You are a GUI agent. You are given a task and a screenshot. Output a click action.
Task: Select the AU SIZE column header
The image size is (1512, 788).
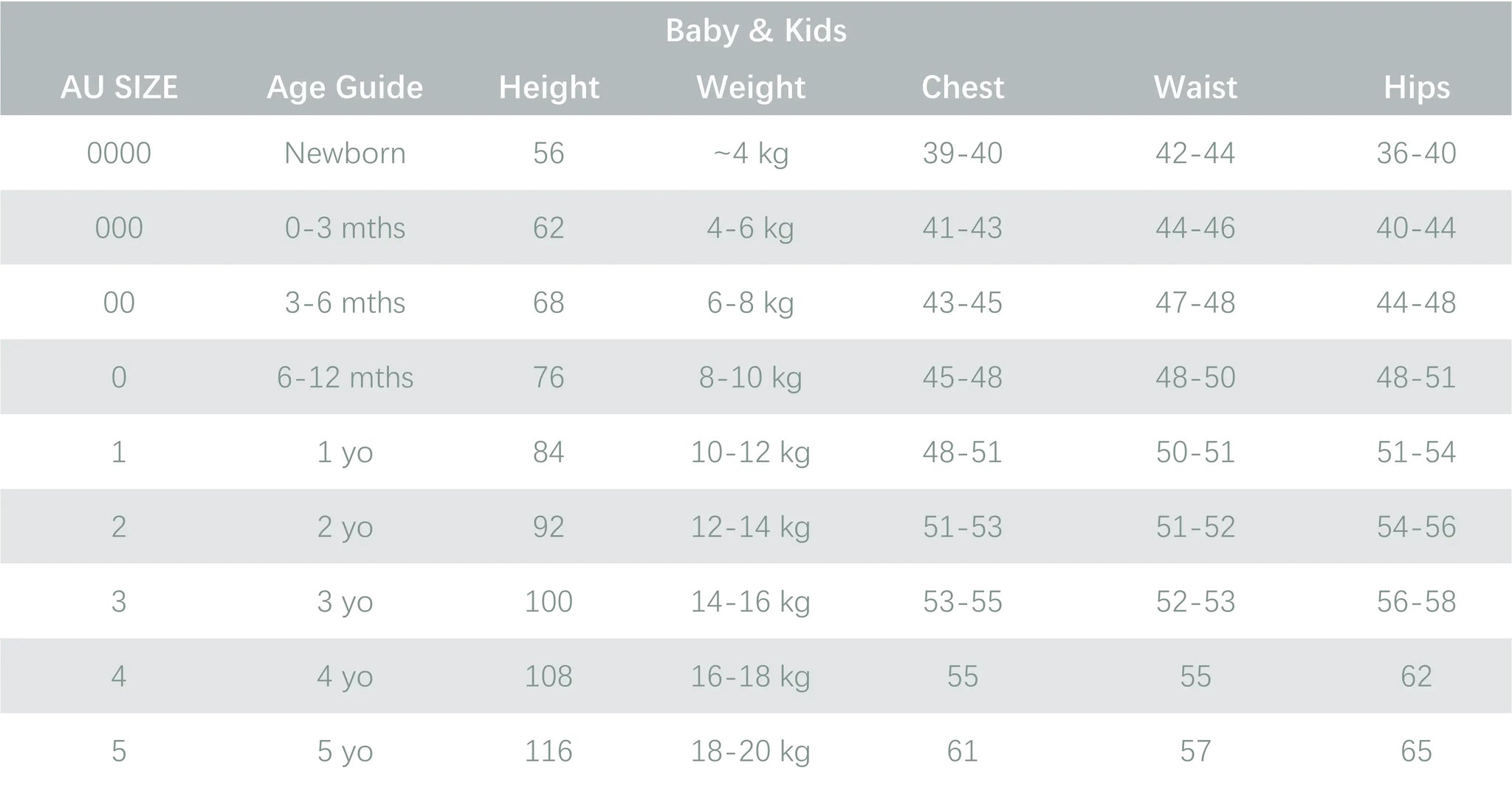[x=119, y=88]
